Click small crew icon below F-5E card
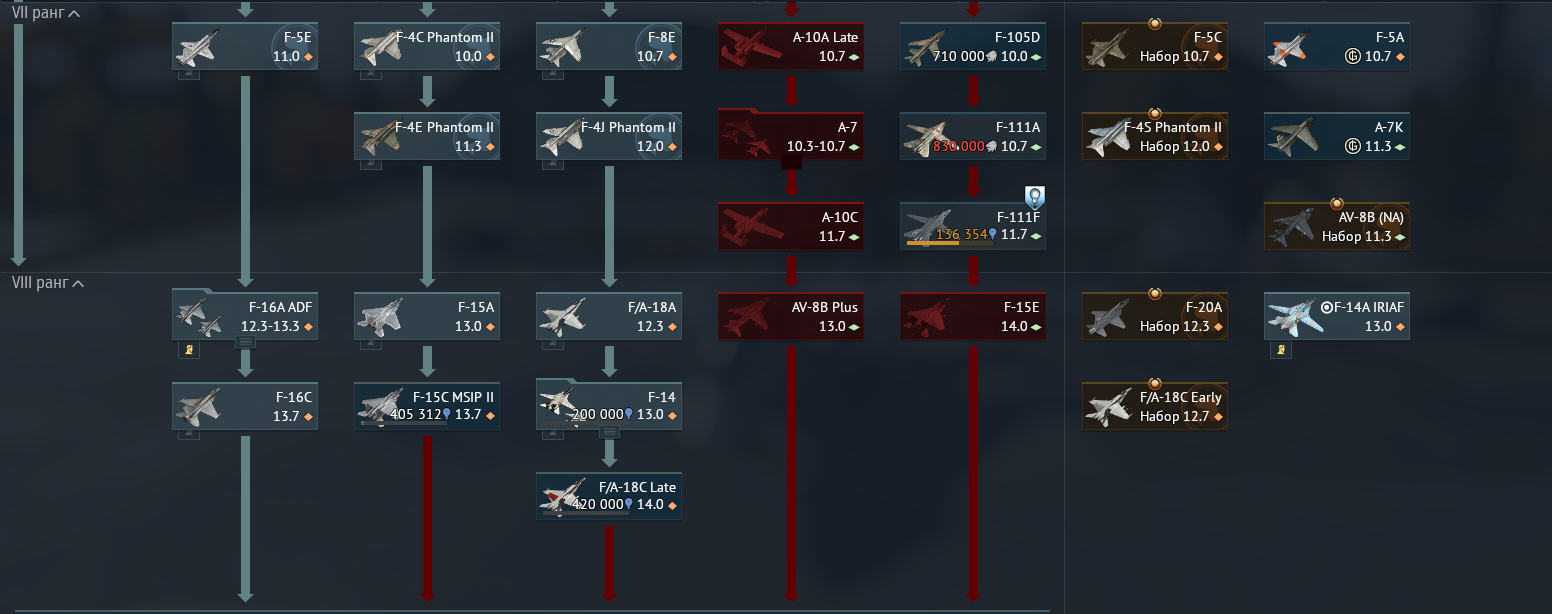The image size is (1552, 614). (x=189, y=74)
